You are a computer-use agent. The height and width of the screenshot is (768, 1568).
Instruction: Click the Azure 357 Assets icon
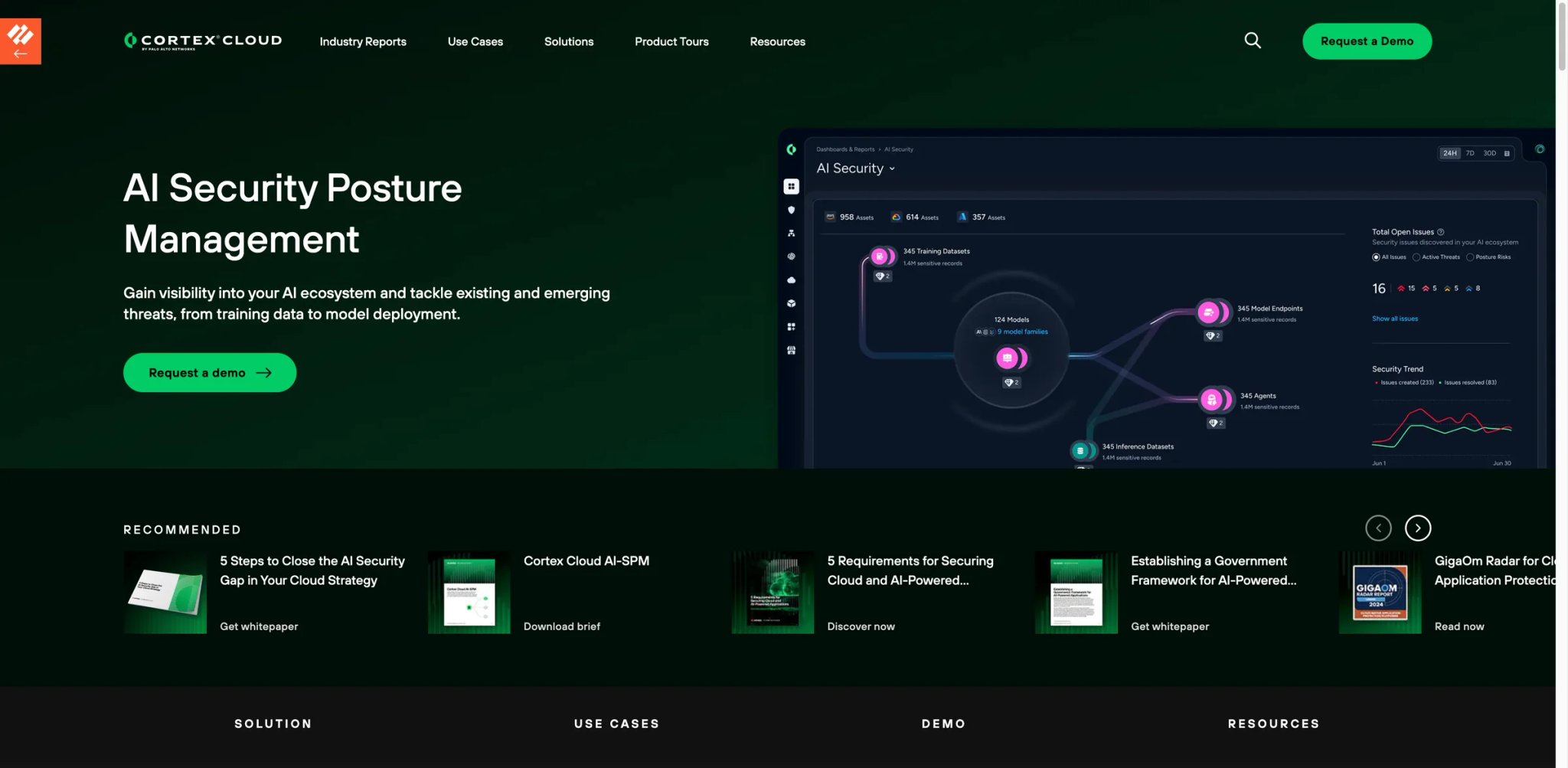[962, 217]
